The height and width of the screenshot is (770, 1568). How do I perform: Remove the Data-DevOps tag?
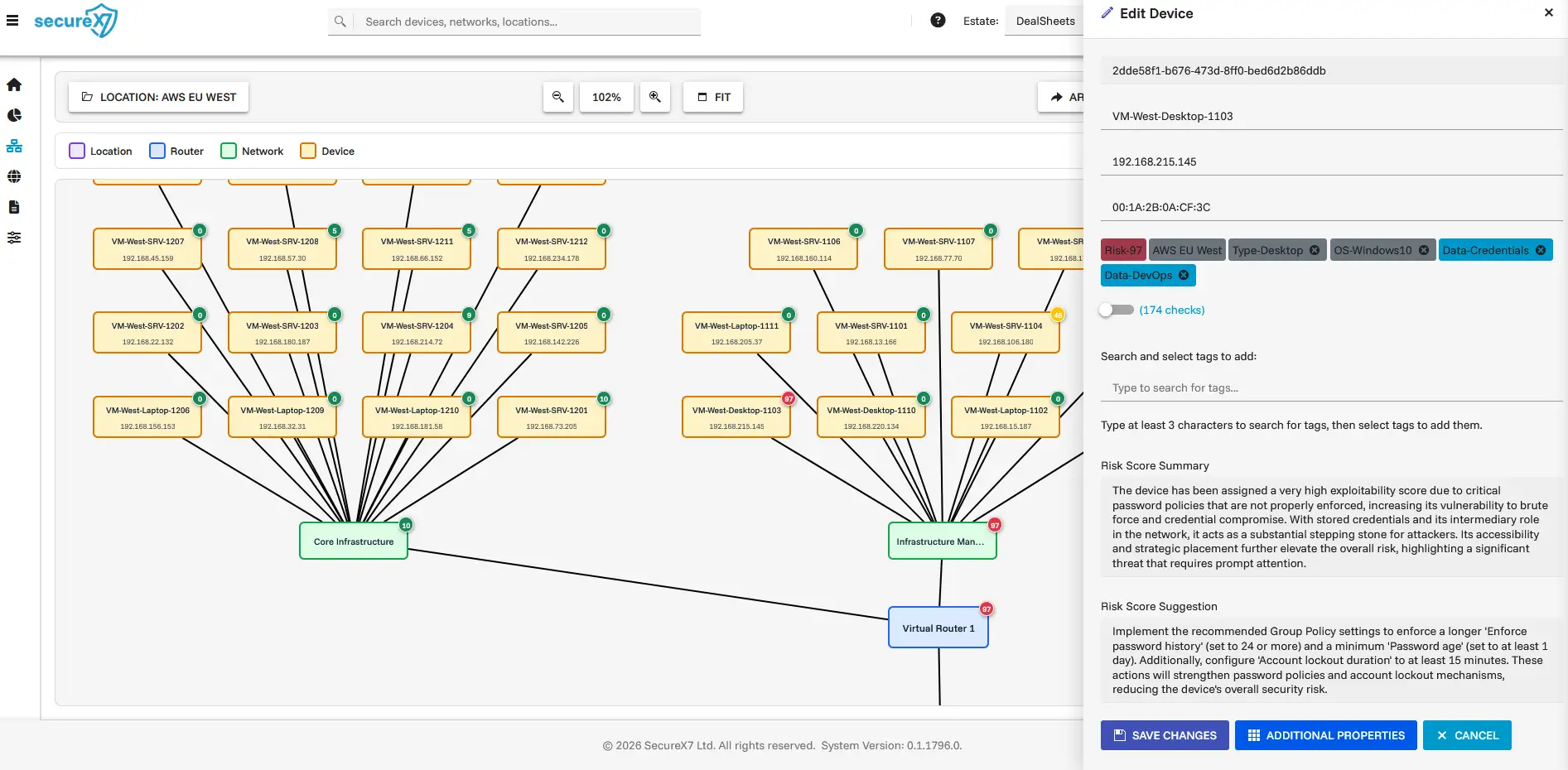coord(1184,275)
